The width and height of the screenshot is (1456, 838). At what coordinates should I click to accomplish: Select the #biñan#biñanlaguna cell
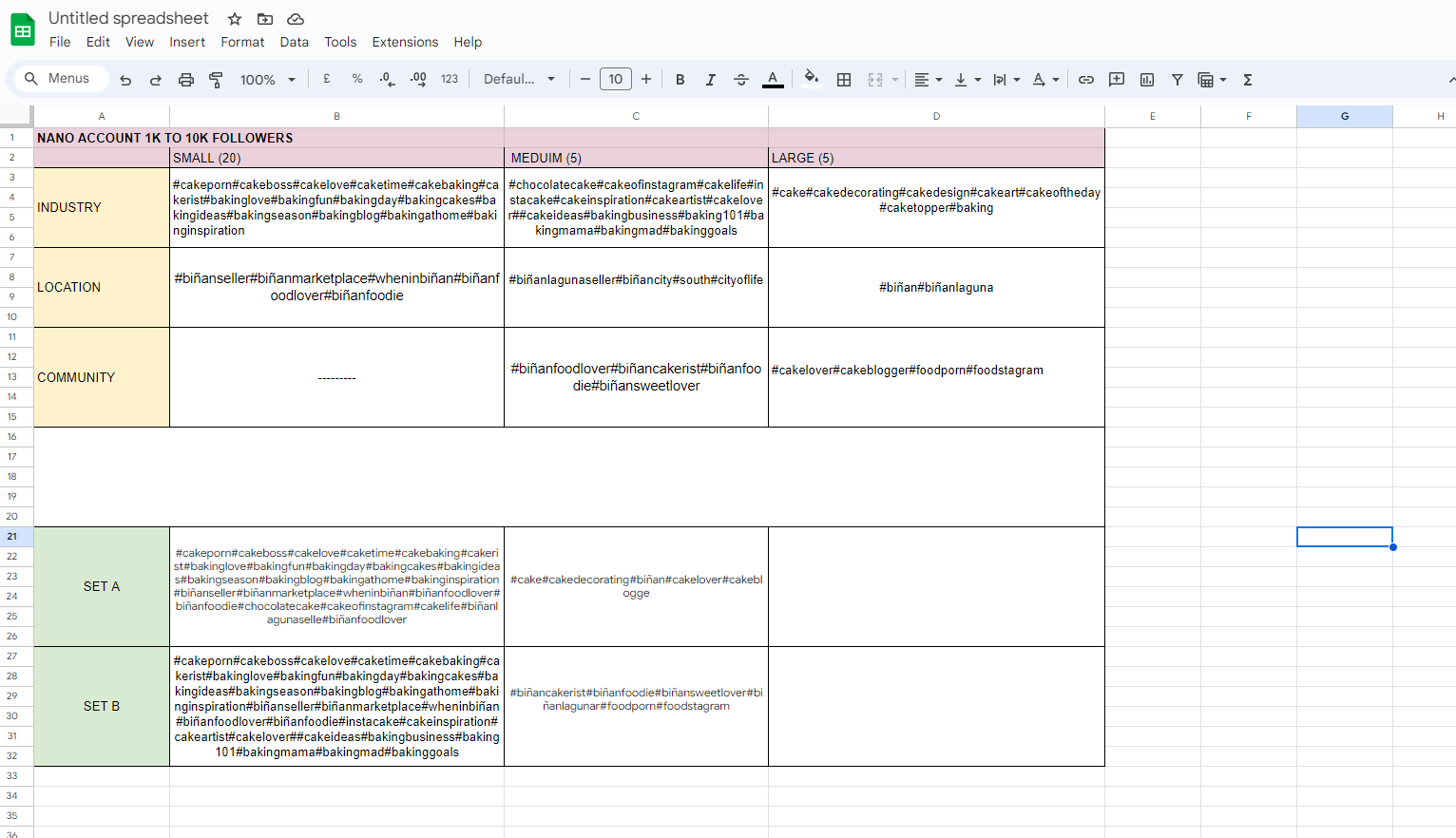(937, 288)
